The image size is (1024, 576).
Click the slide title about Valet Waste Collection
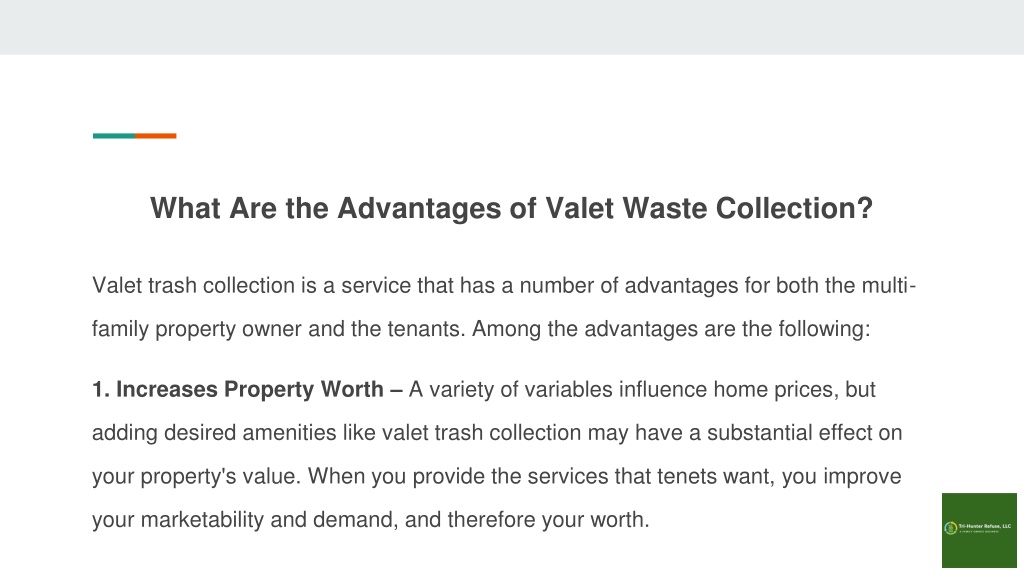click(511, 208)
